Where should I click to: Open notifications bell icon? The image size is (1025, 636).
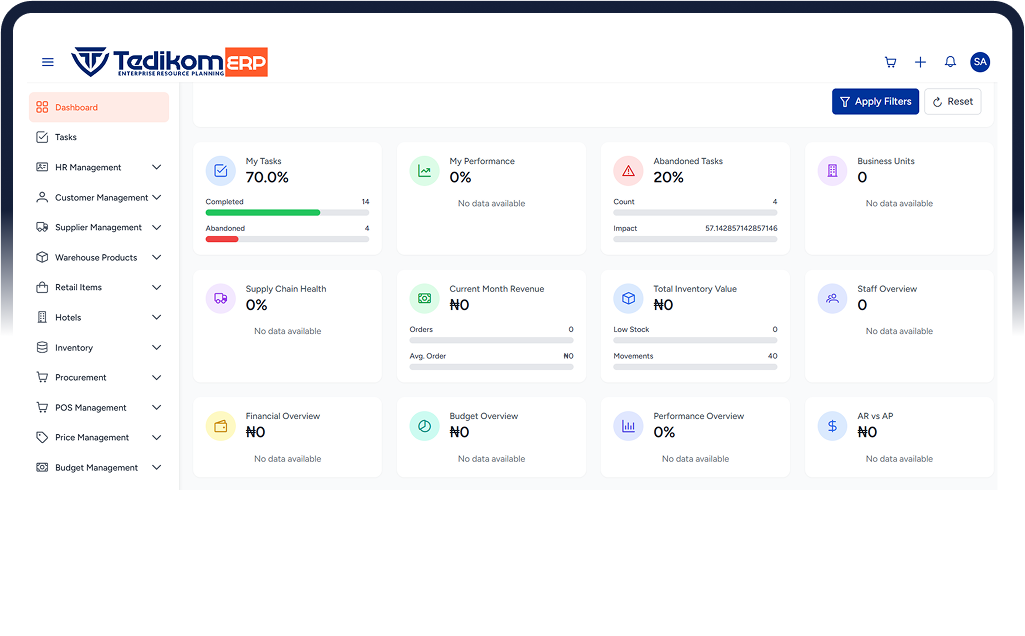[x=950, y=62]
